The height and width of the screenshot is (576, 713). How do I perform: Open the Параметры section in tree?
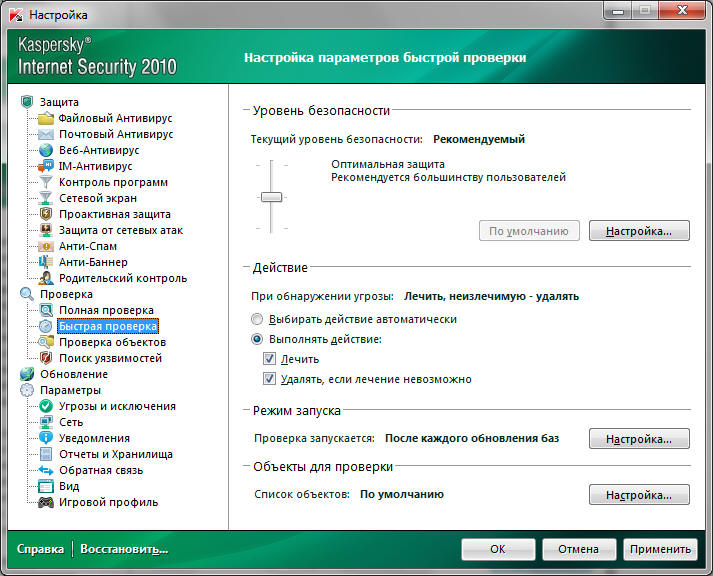(x=70, y=390)
